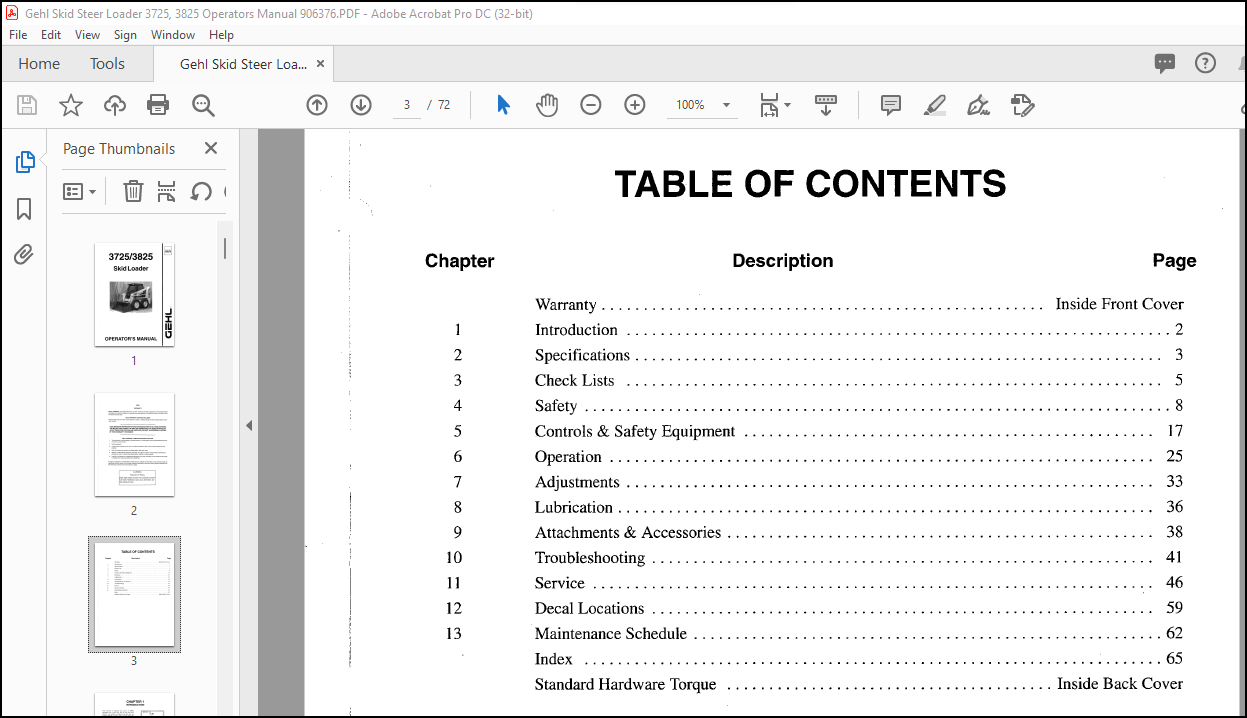This screenshot has width=1247, height=718.
Task: Click the thumbnails panel scrollbar
Action: pyautogui.click(x=225, y=248)
